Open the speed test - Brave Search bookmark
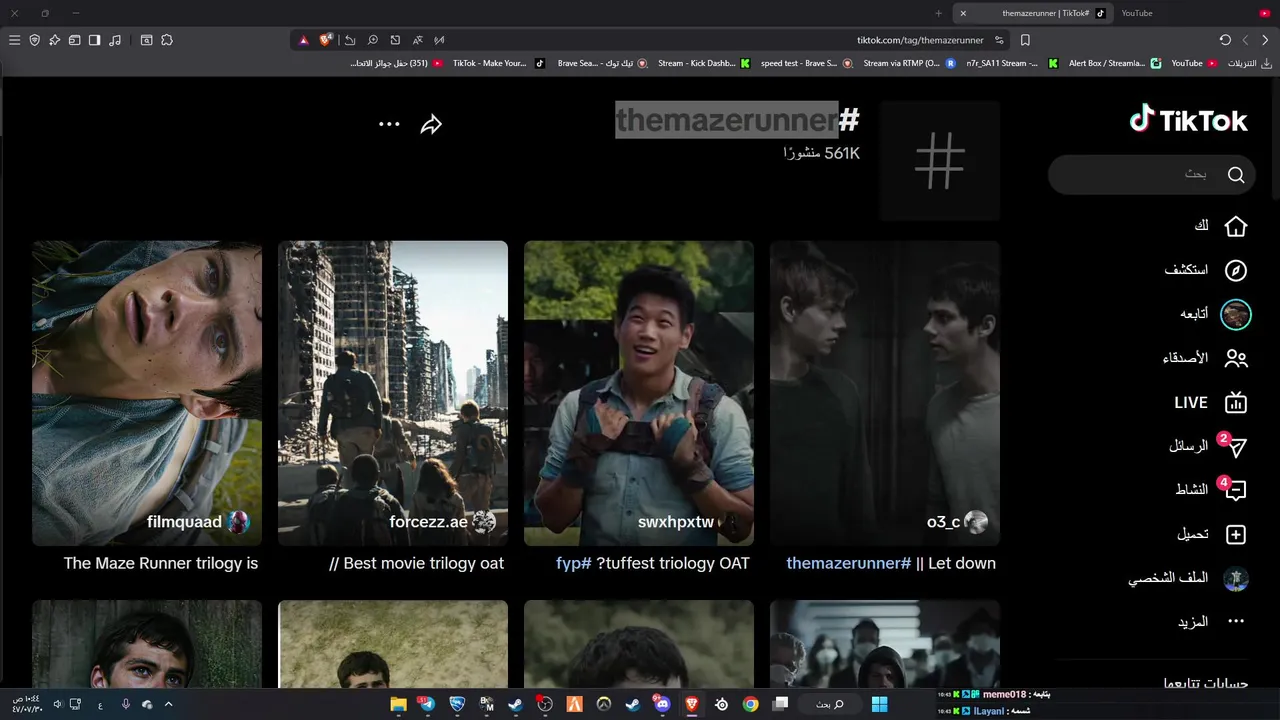Viewport: 1280px width, 720px height. click(806, 63)
